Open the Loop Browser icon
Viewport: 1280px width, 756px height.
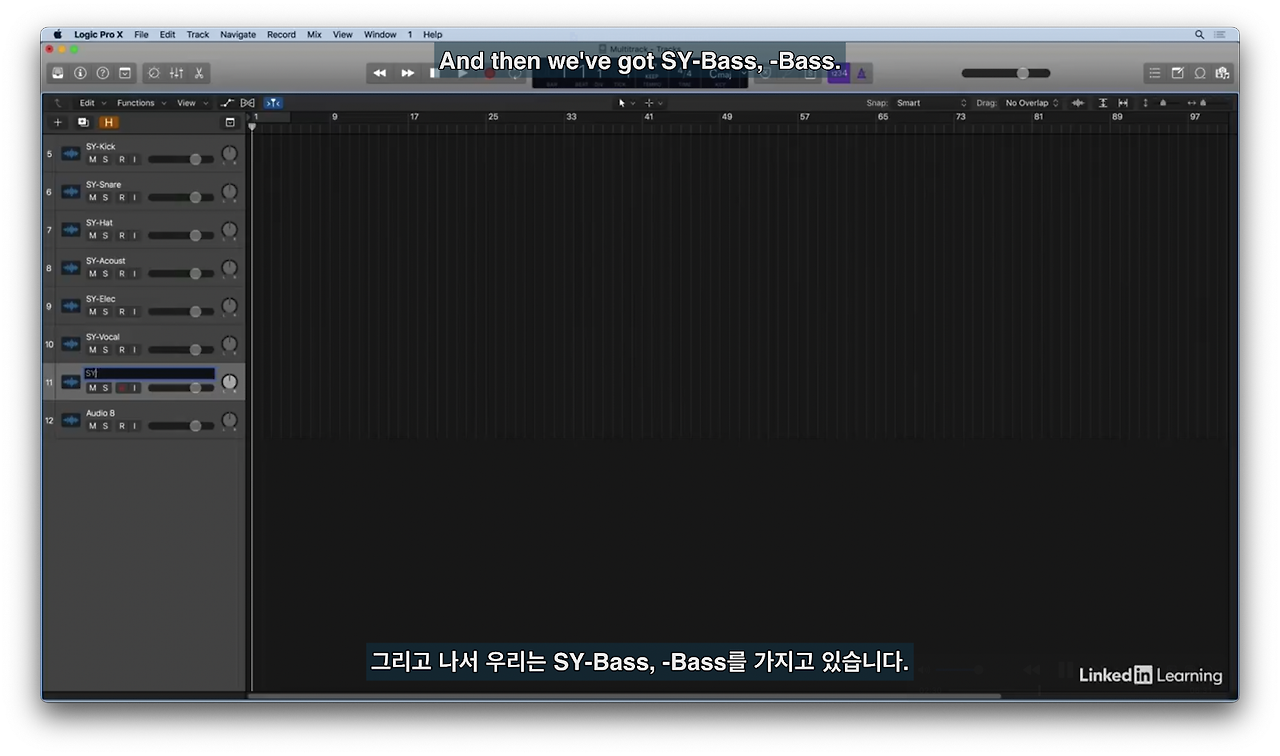click(x=1200, y=73)
